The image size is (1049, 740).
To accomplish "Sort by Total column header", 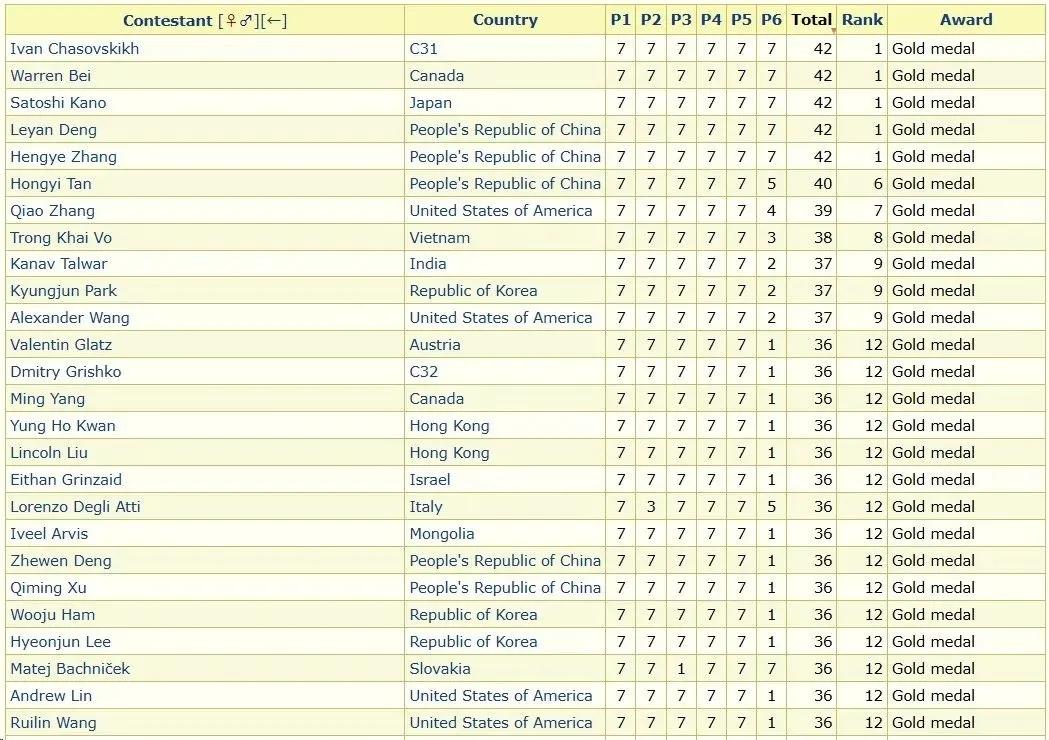I will click(812, 20).
